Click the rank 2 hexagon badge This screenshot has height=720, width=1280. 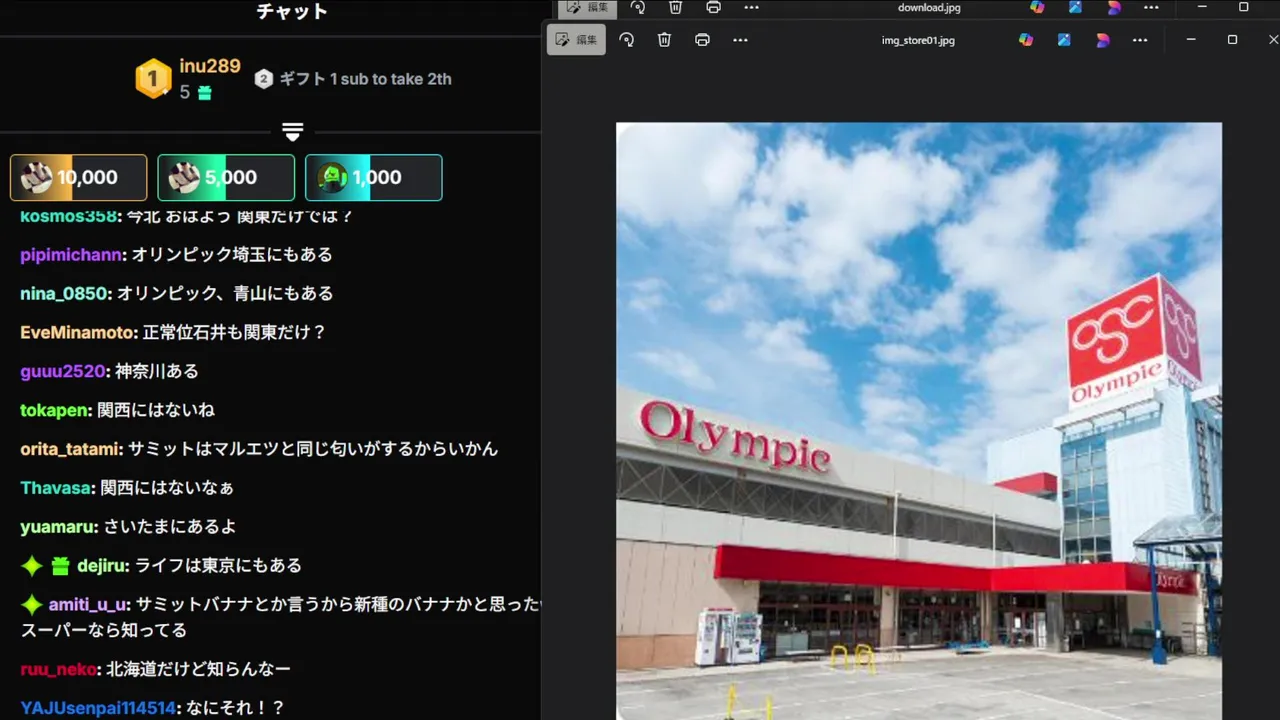coord(263,79)
